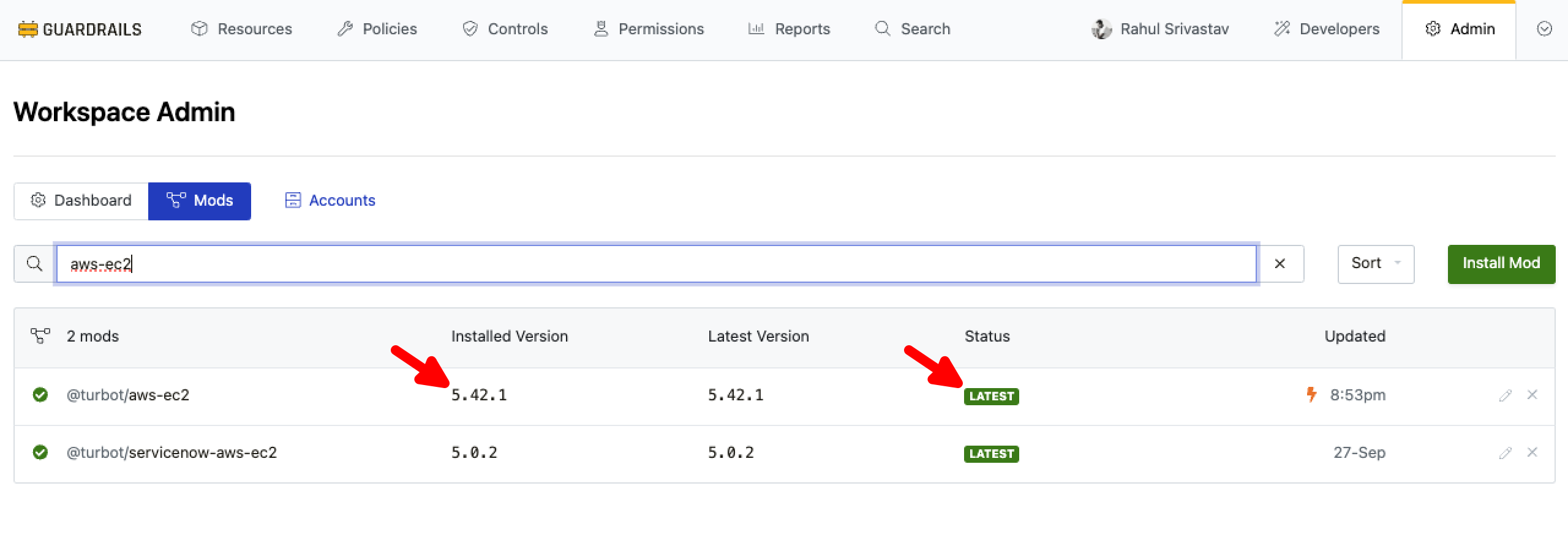This screenshot has width=1568, height=535.
Task: Click the orange lightning bolt update icon
Action: point(1311,394)
